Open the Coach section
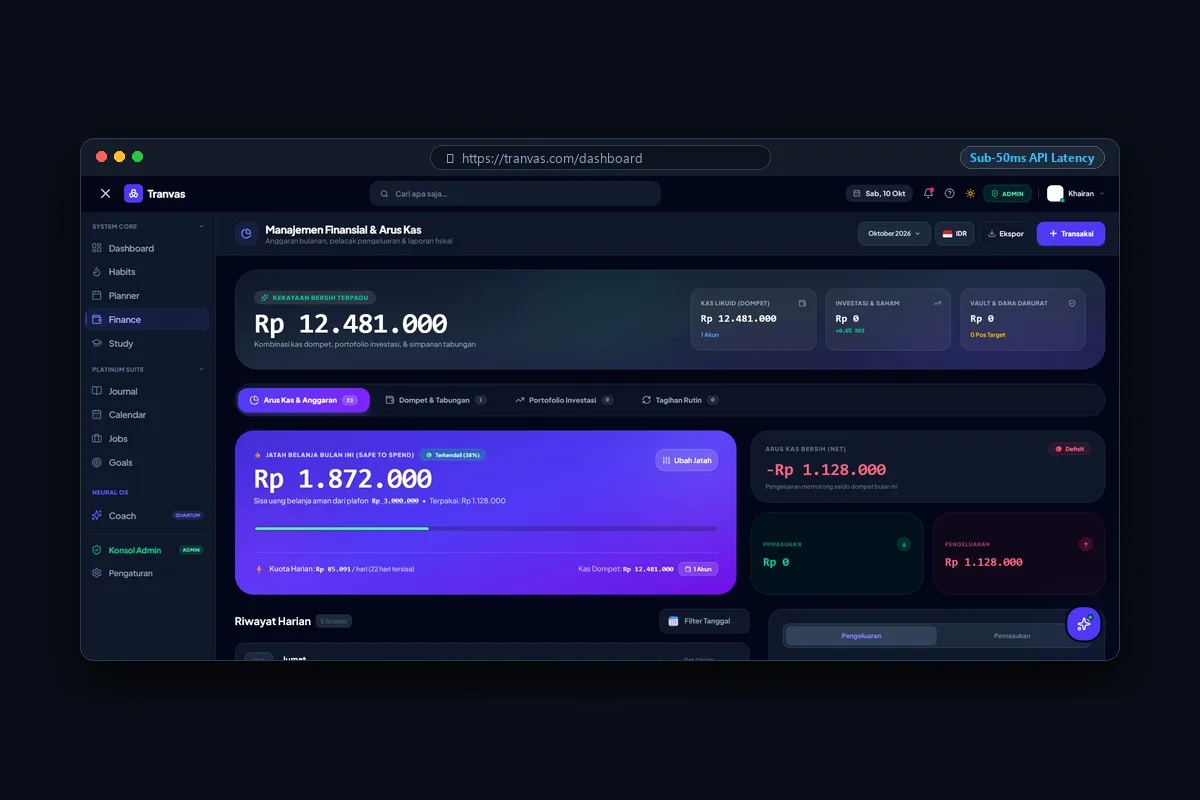The image size is (1200, 800). (x=146, y=516)
